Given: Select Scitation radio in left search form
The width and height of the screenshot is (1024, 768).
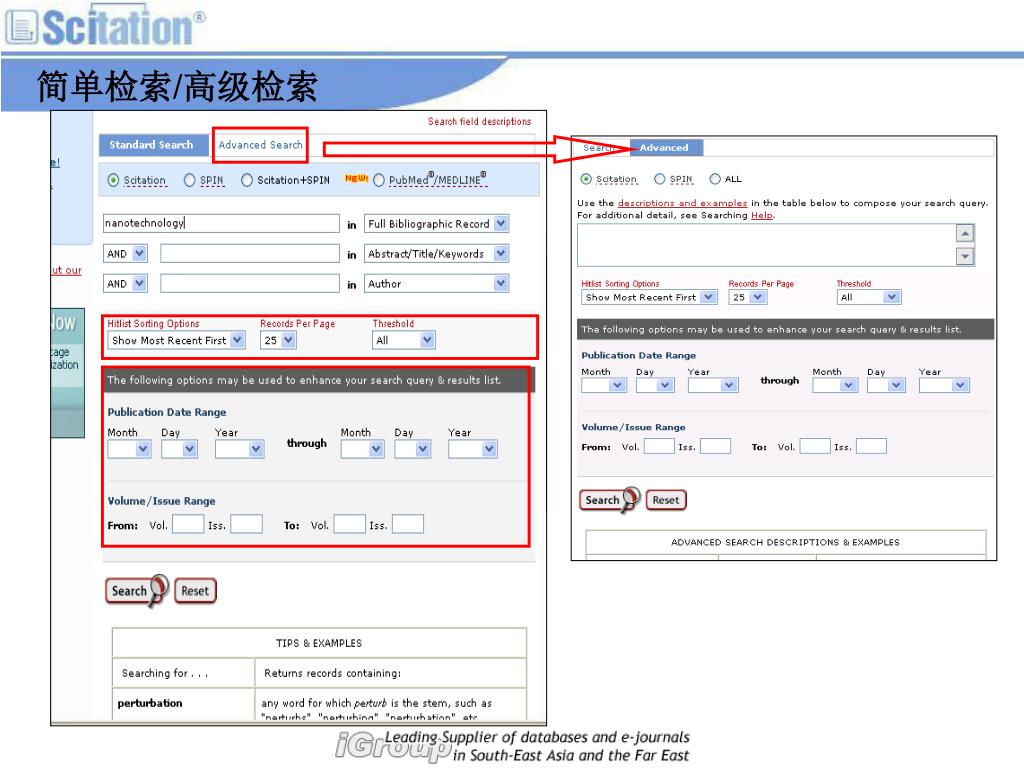Looking at the screenshot, I should pos(114,180).
